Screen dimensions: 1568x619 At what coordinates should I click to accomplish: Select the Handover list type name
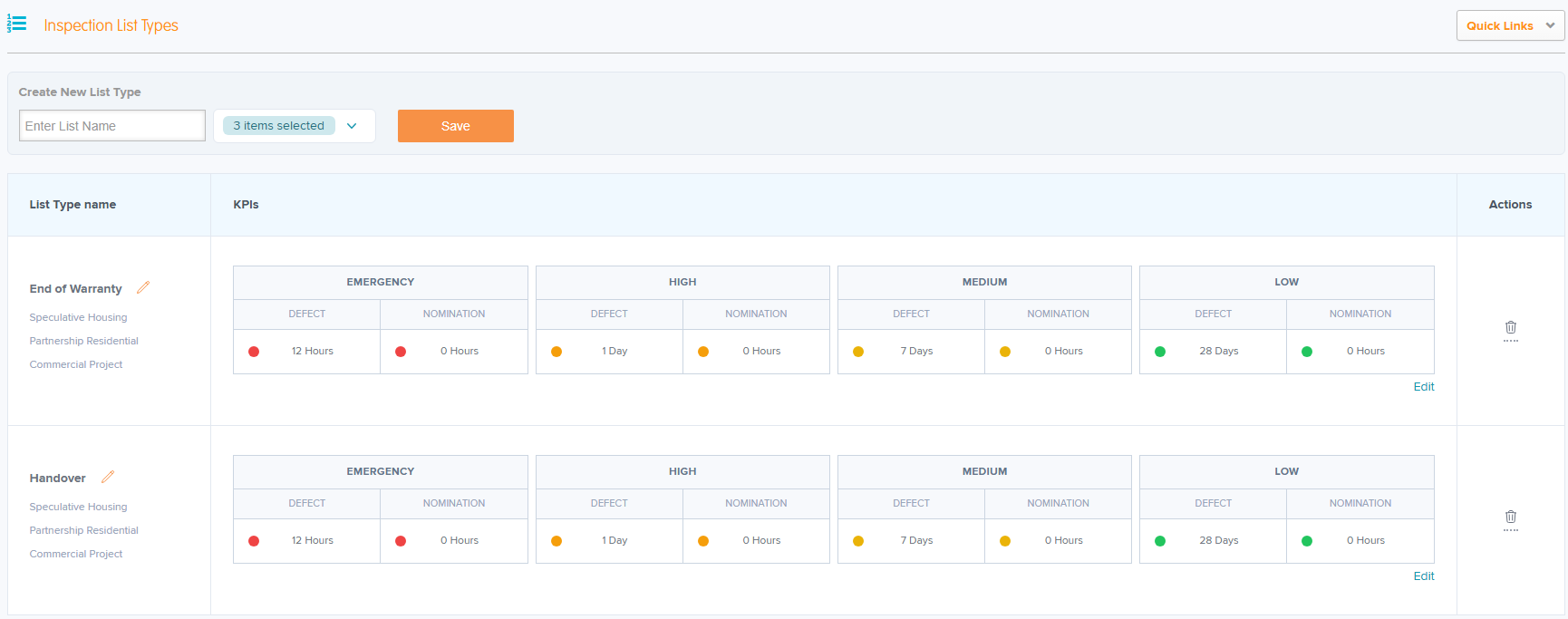click(x=57, y=478)
